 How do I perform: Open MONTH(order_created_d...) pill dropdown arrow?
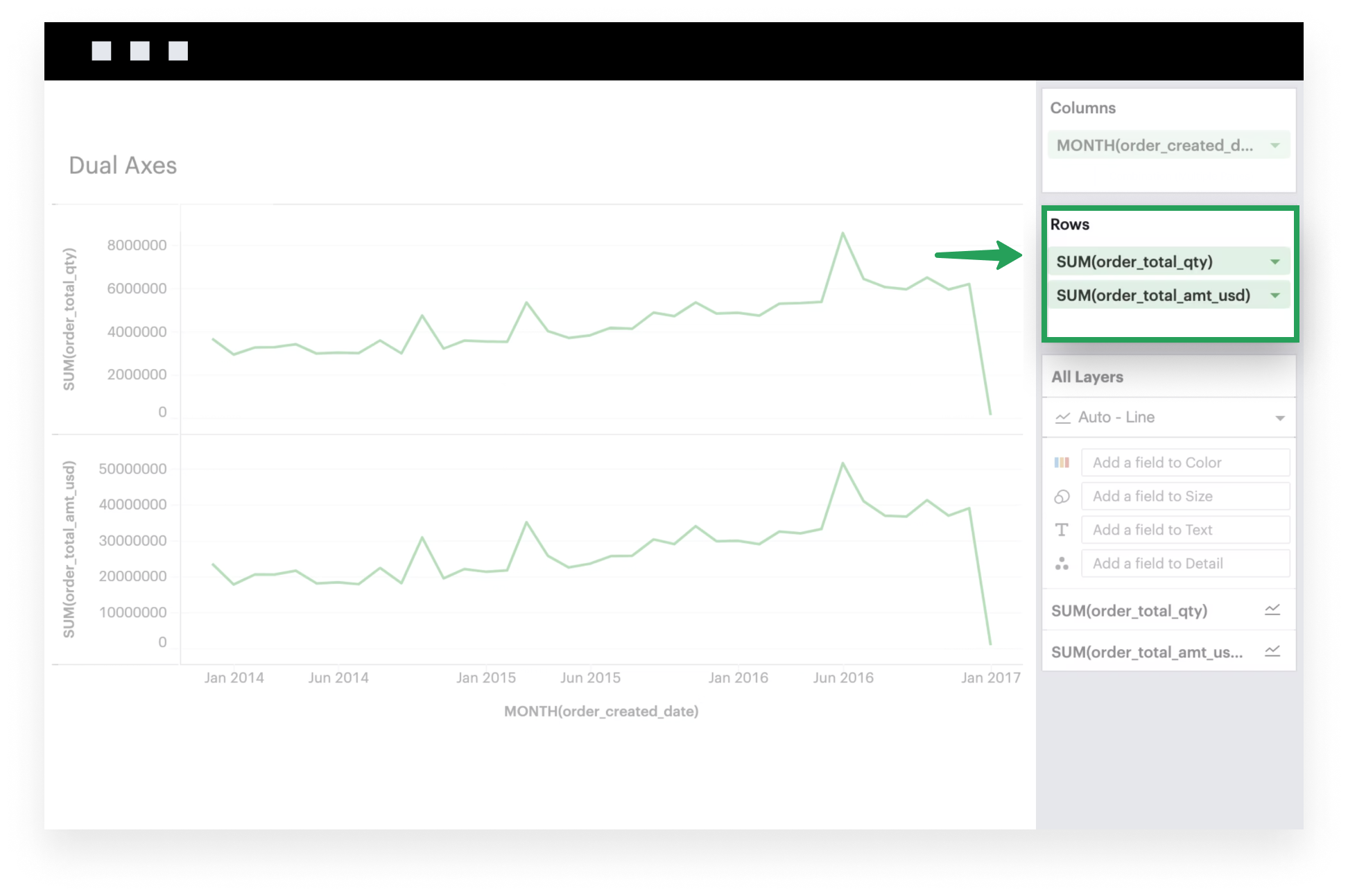coord(1274,146)
